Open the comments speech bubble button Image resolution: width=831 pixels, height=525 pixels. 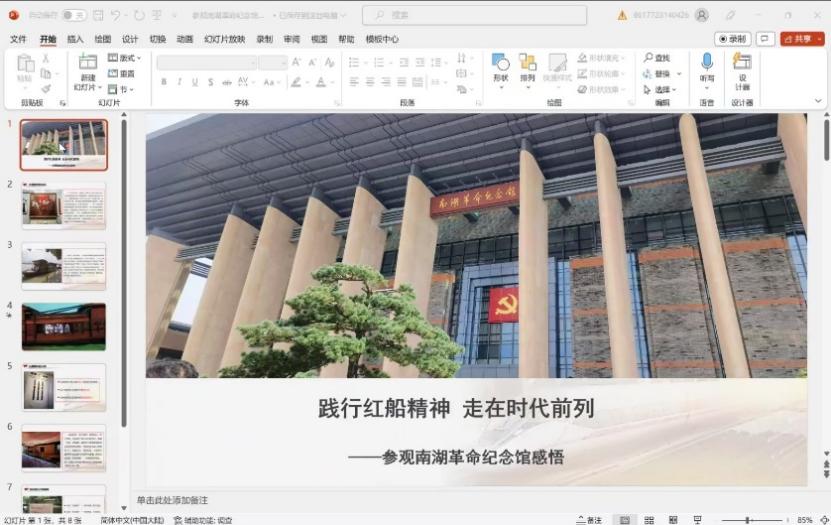coord(765,39)
